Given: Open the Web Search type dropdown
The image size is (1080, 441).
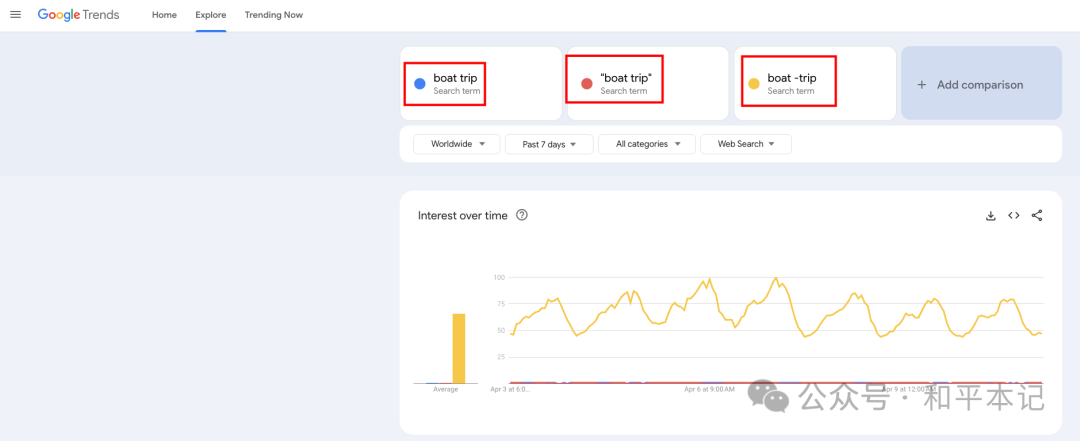Looking at the screenshot, I should (746, 144).
